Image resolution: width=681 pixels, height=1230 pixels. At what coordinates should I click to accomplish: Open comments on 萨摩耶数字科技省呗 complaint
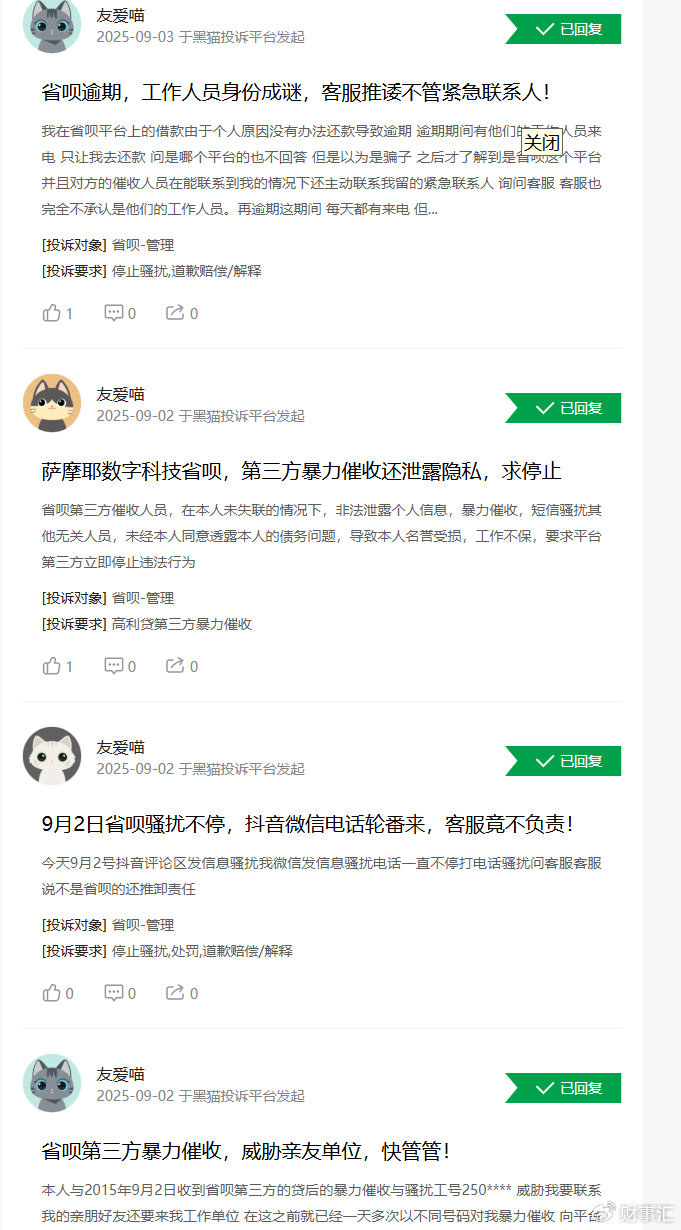(120, 666)
